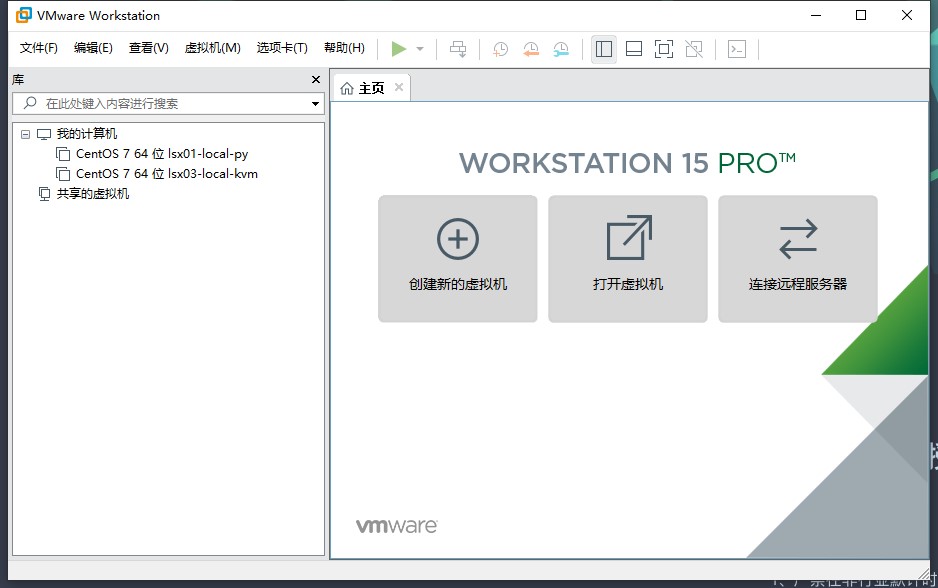
Task: Toggle Unity mode icon
Action: [x=694, y=48]
